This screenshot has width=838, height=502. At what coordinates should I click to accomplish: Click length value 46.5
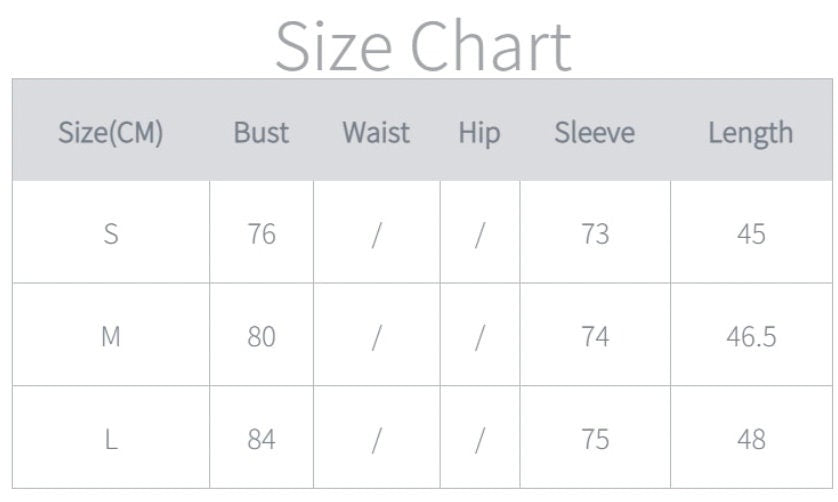pos(751,337)
